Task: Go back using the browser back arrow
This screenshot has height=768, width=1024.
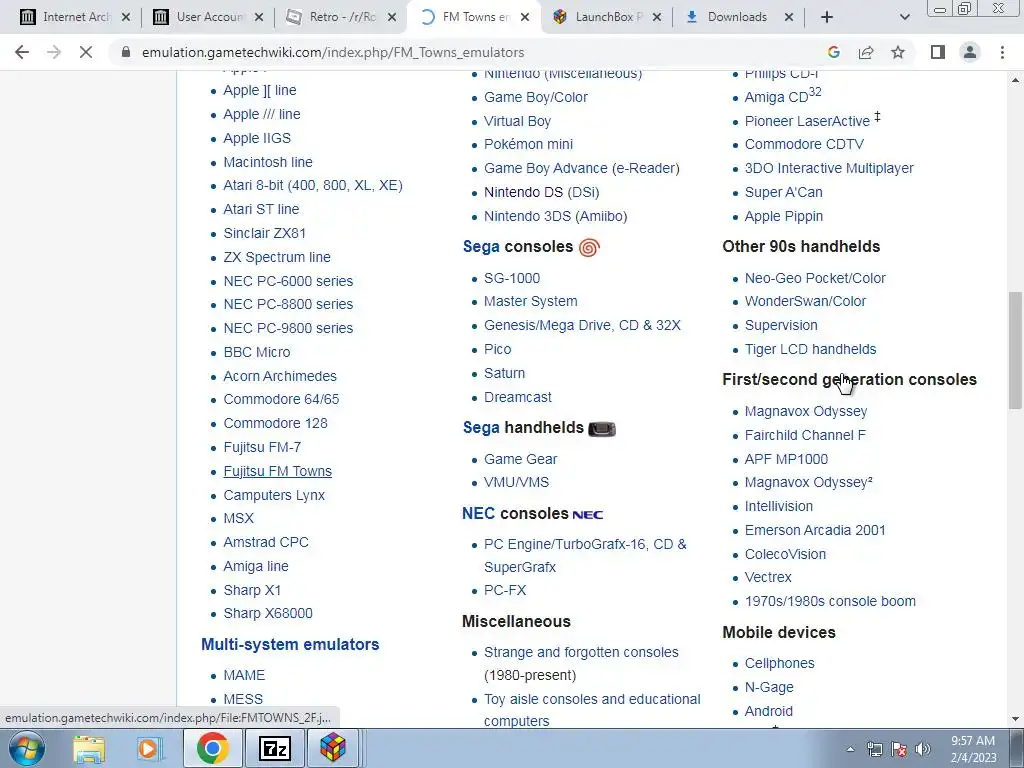Action: point(22,52)
